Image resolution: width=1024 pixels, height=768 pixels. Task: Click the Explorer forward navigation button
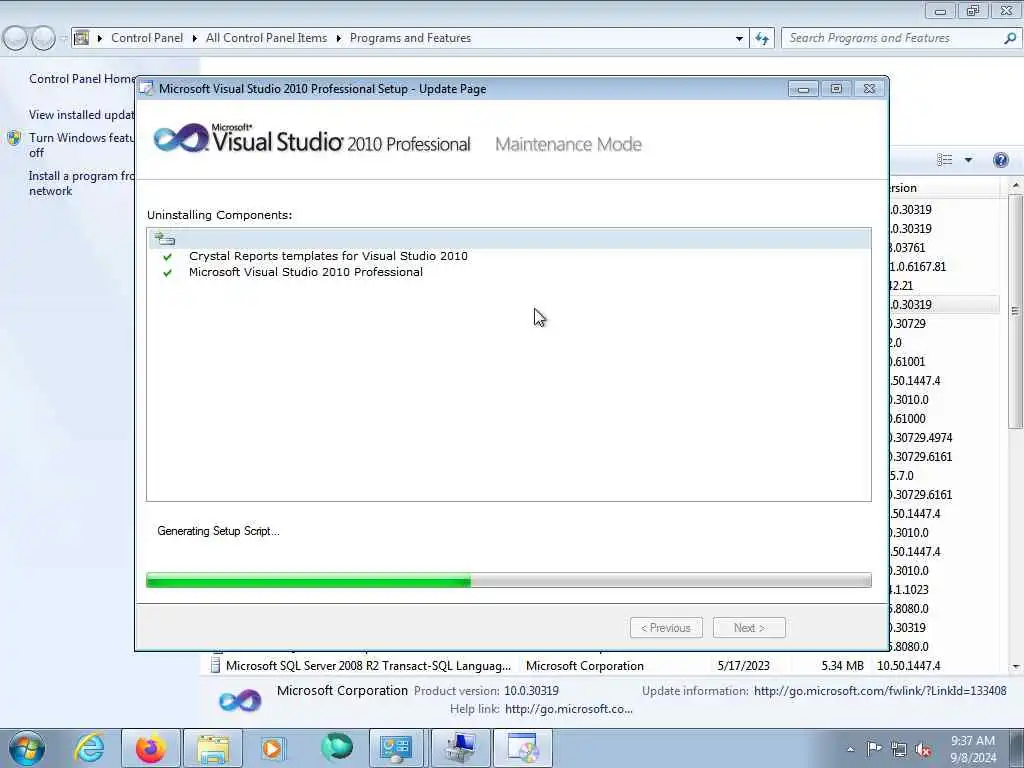pyautogui.click(x=44, y=39)
